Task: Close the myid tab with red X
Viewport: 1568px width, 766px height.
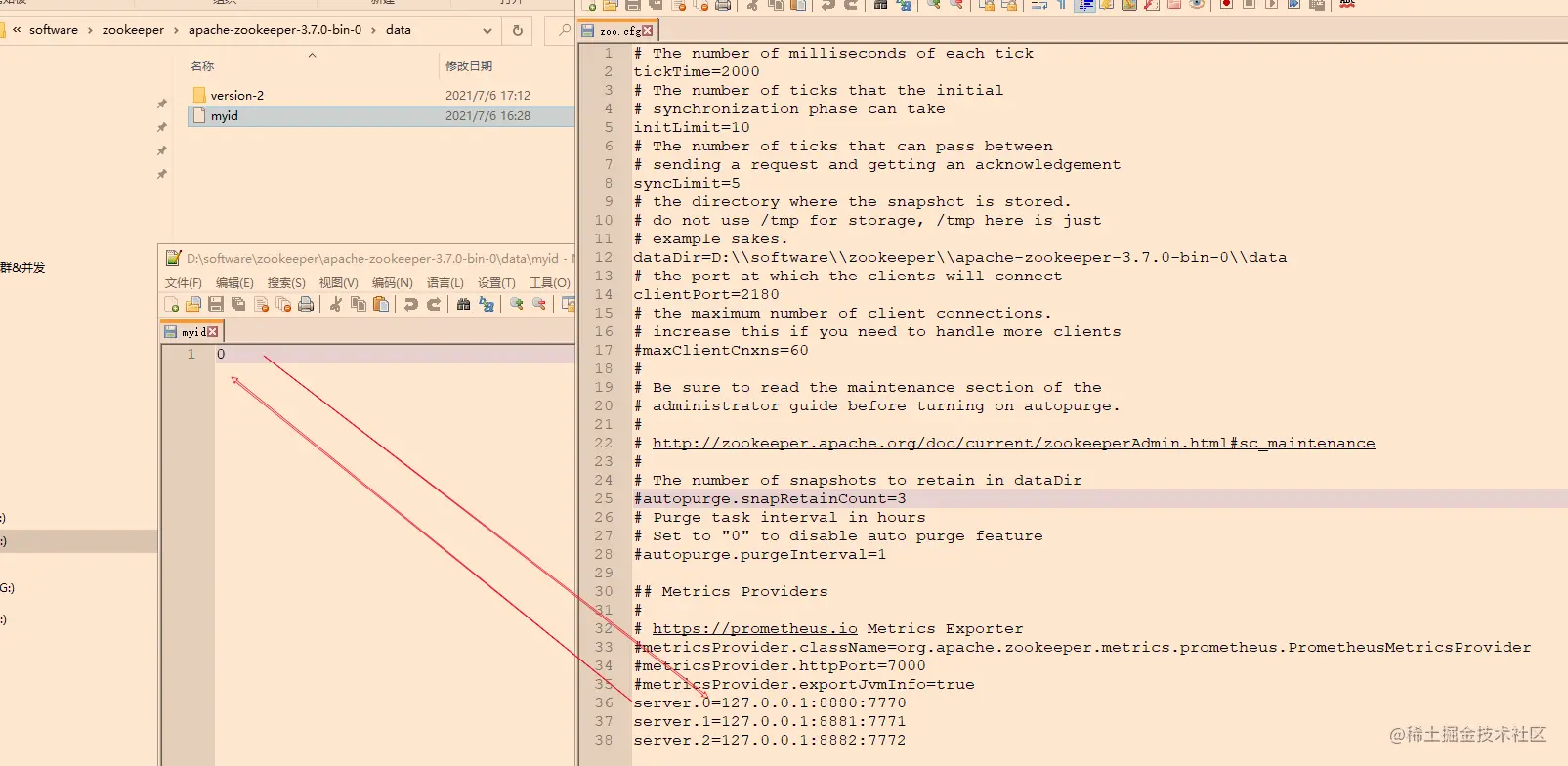Action: [212, 332]
